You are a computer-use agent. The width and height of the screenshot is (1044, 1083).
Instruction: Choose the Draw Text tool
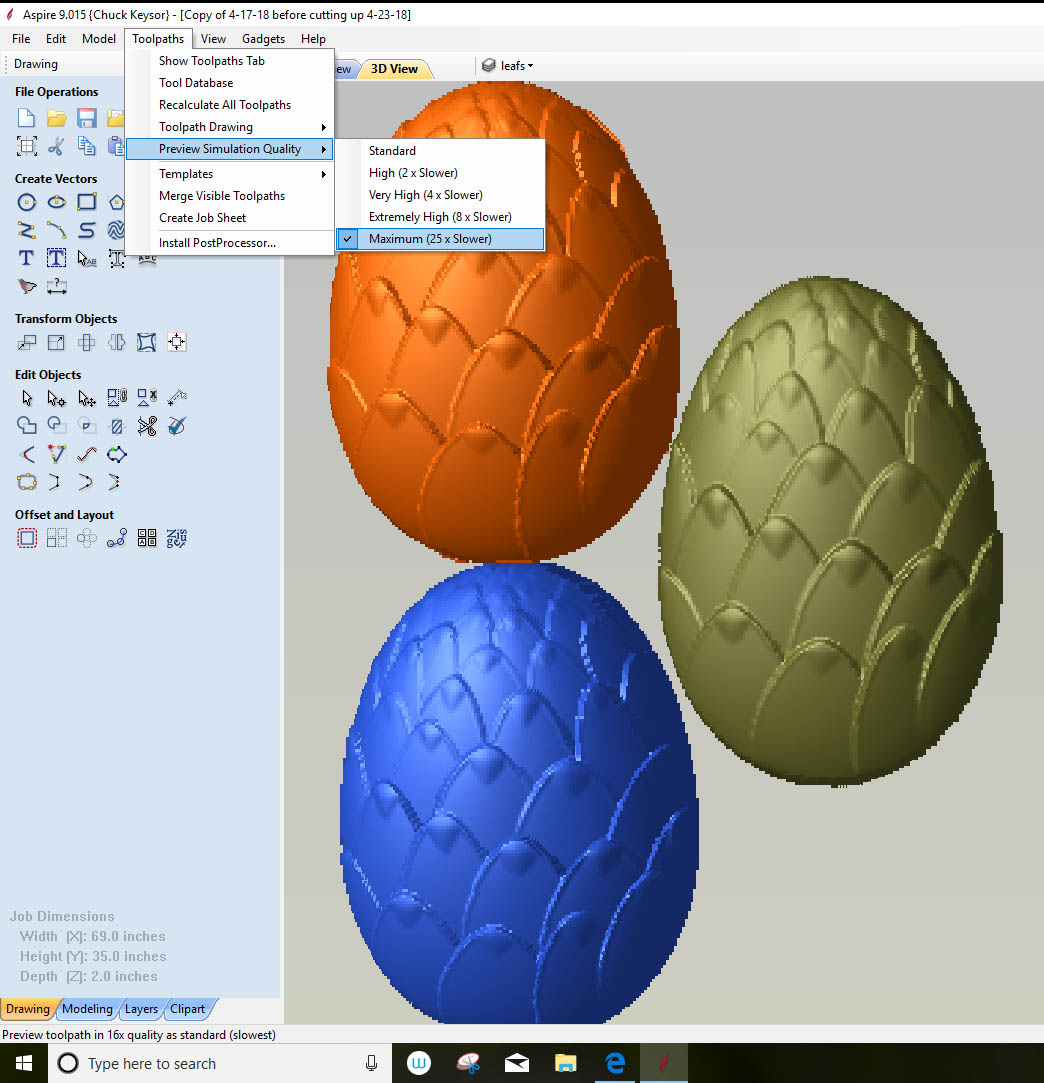(x=27, y=258)
